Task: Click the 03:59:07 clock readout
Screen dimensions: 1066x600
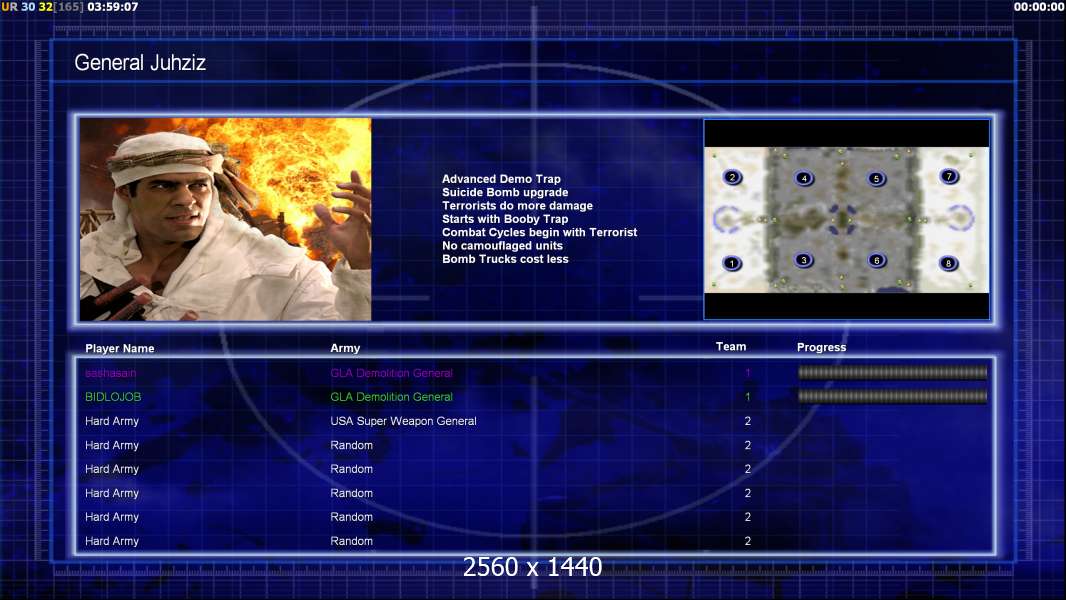Action: tap(113, 7)
